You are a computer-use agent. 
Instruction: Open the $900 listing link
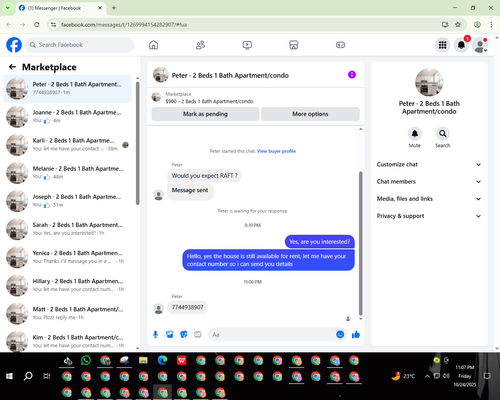coord(209,101)
